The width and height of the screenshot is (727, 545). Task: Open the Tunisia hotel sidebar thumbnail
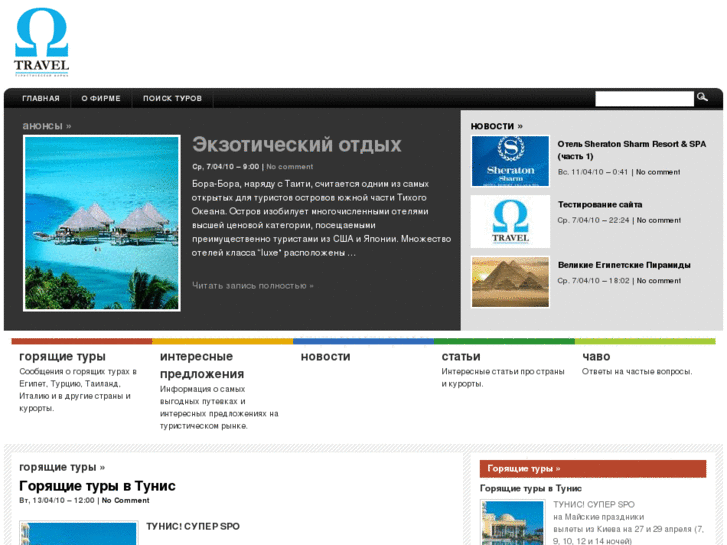pos(512,522)
